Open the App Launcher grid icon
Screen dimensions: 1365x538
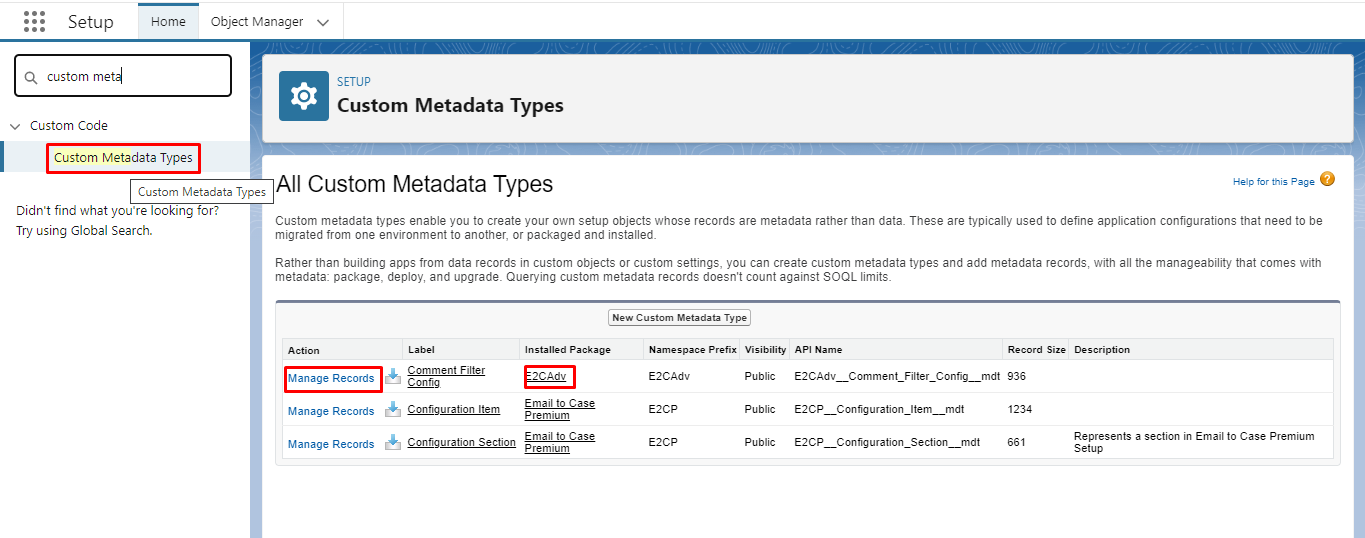pos(34,21)
